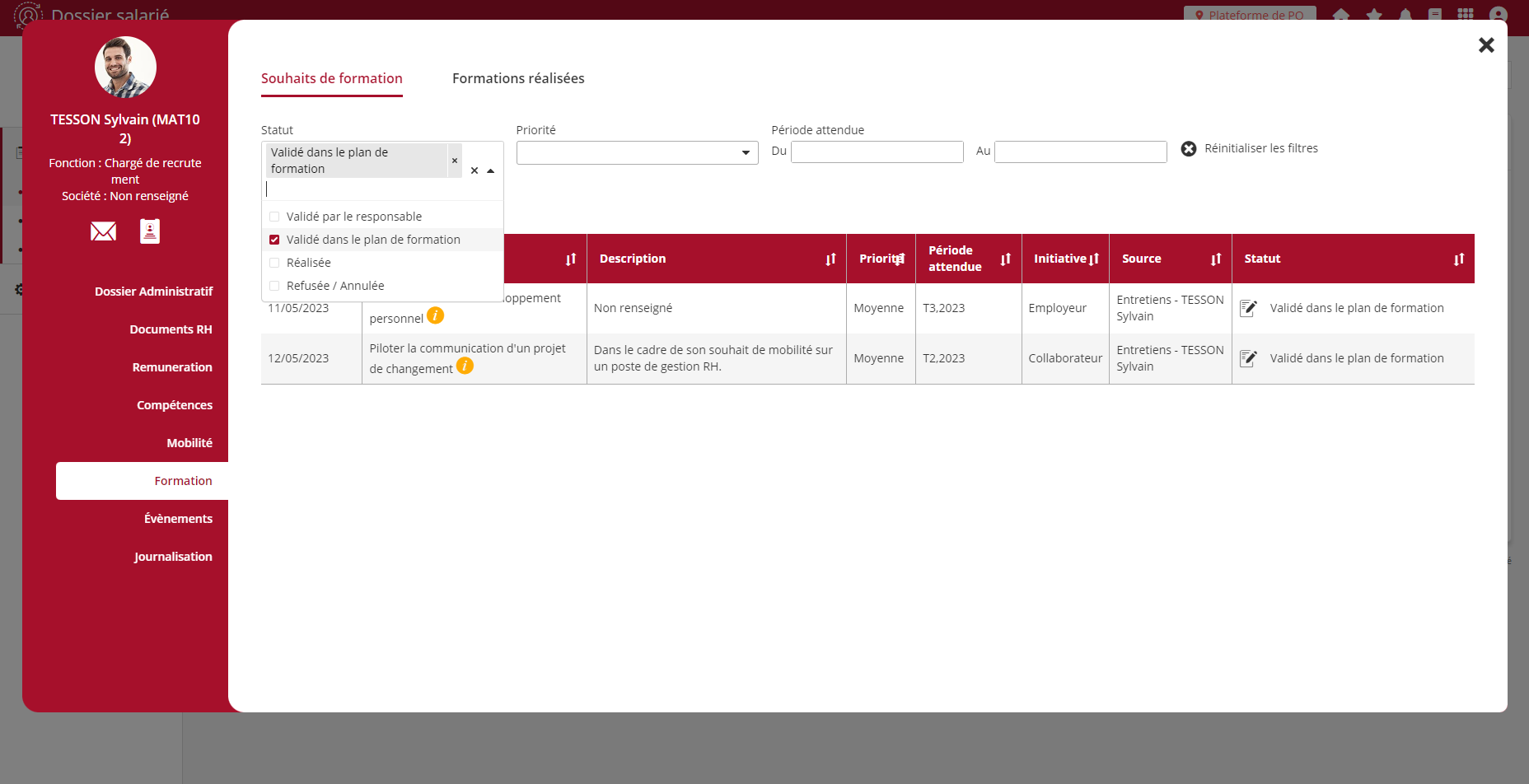Switch to 'Formations réalisées' tab
1529x784 pixels.
click(x=518, y=79)
